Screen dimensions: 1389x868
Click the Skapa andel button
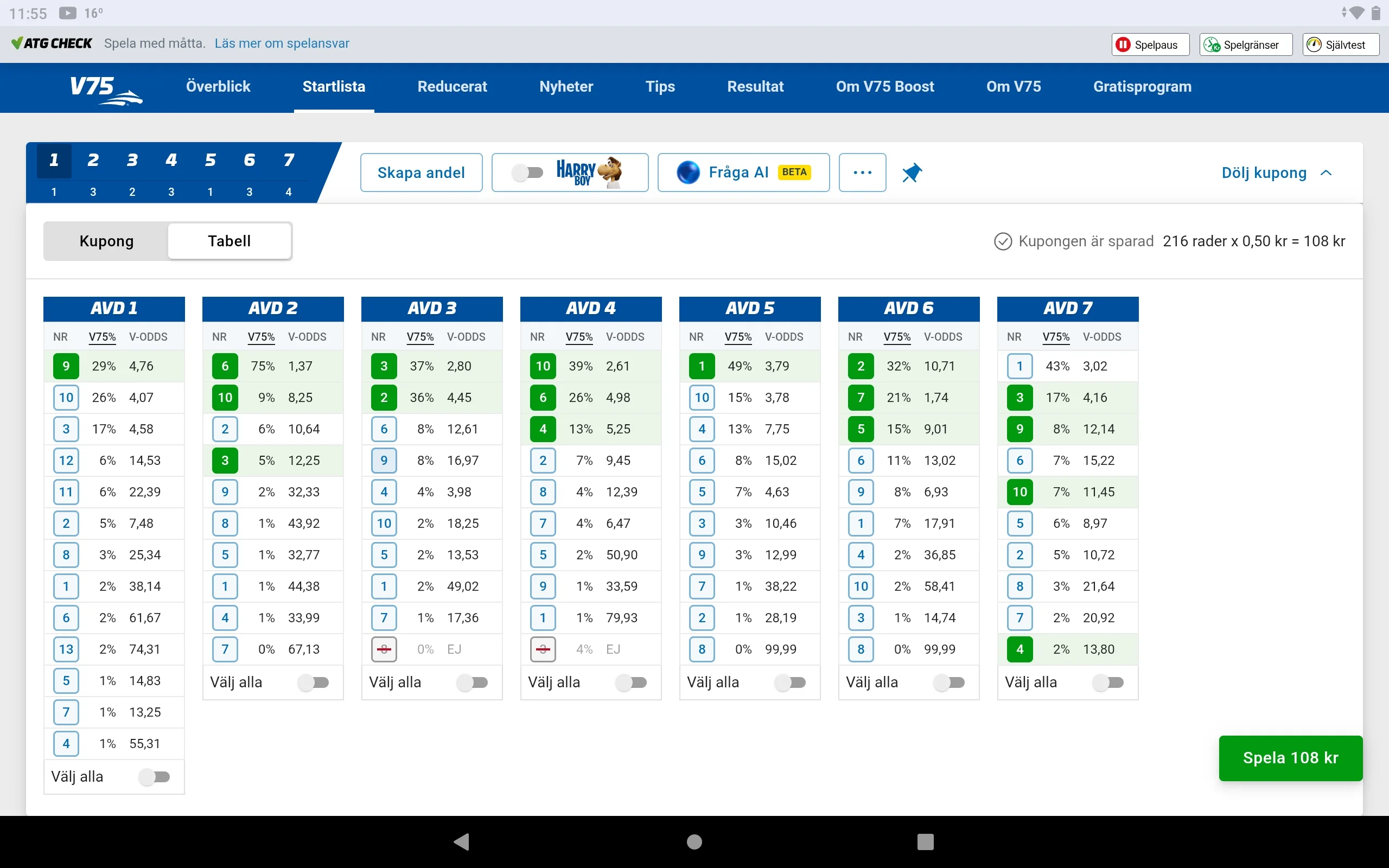click(x=420, y=172)
